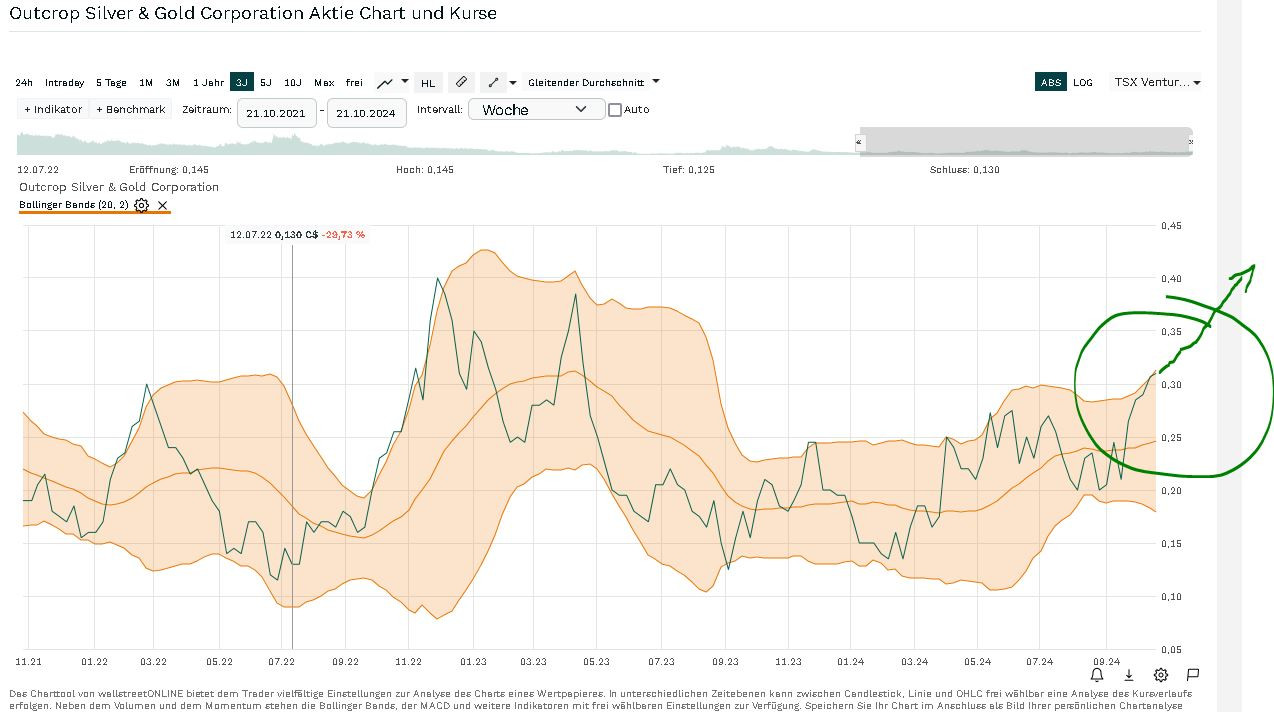Image resolution: width=1274 pixels, height=712 pixels.
Task: Open Bollinger Bands settings gear
Action: coord(142,205)
